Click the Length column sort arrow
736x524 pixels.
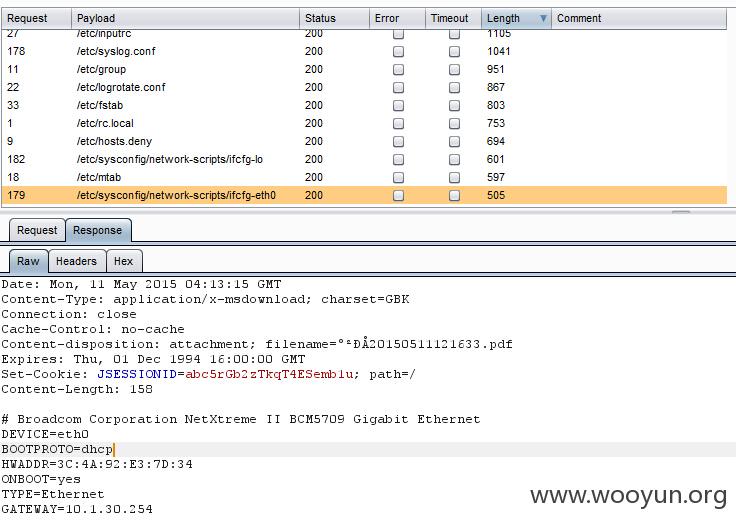coord(543,18)
